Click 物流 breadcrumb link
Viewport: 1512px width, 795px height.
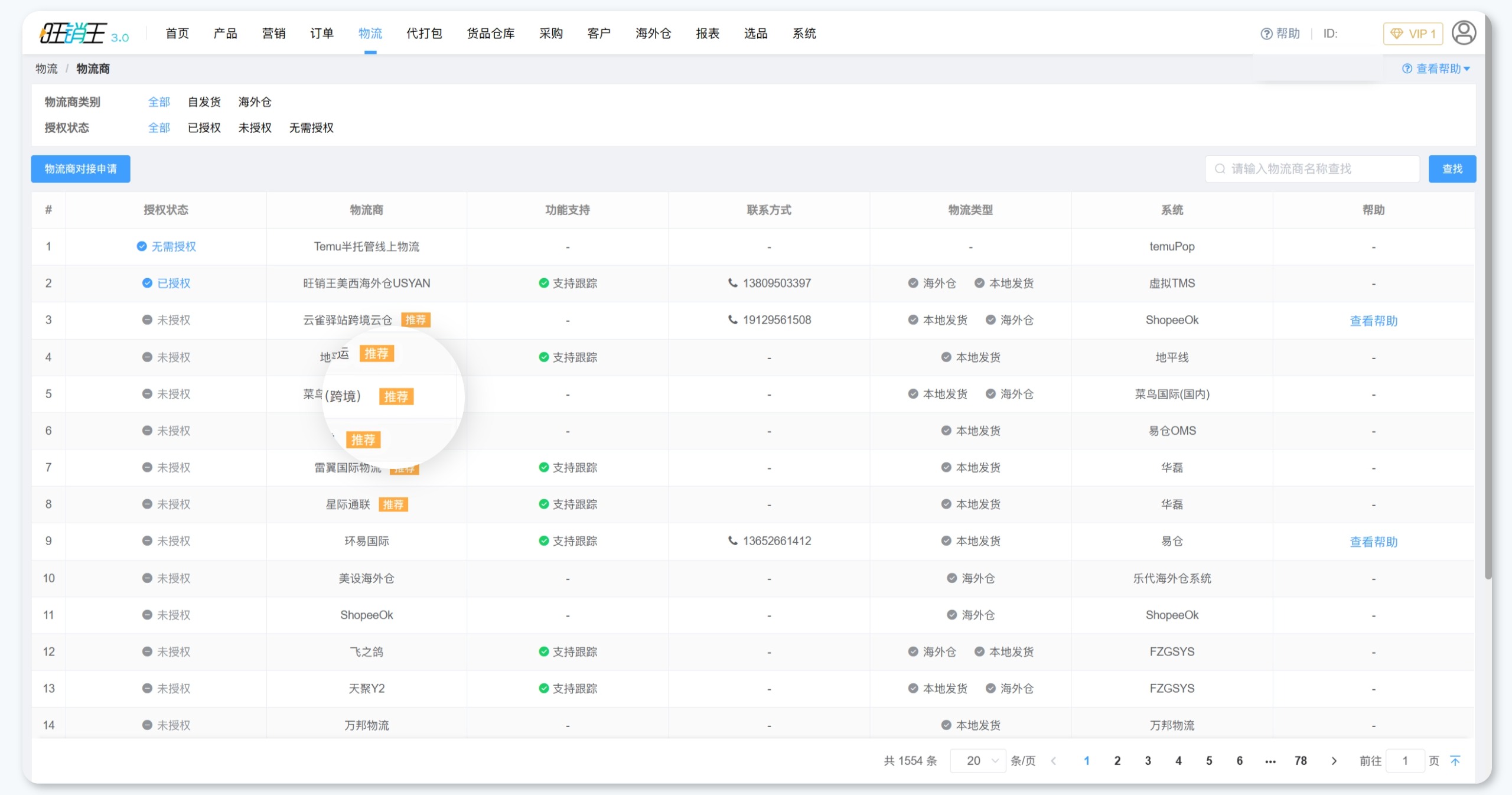pos(47,69)
